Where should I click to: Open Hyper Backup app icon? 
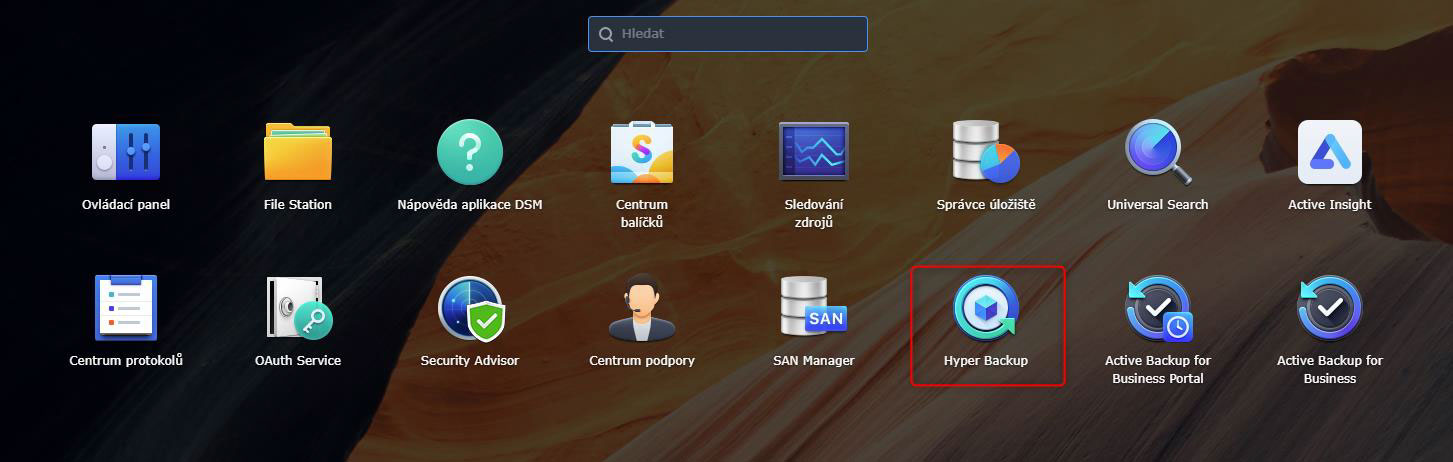click(986, 308)
